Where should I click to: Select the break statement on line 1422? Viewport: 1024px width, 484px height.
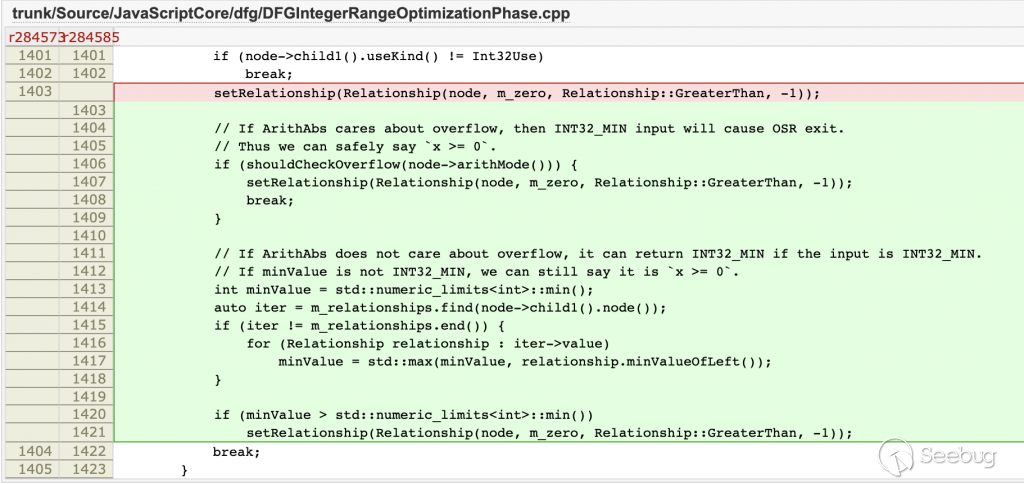236,451
